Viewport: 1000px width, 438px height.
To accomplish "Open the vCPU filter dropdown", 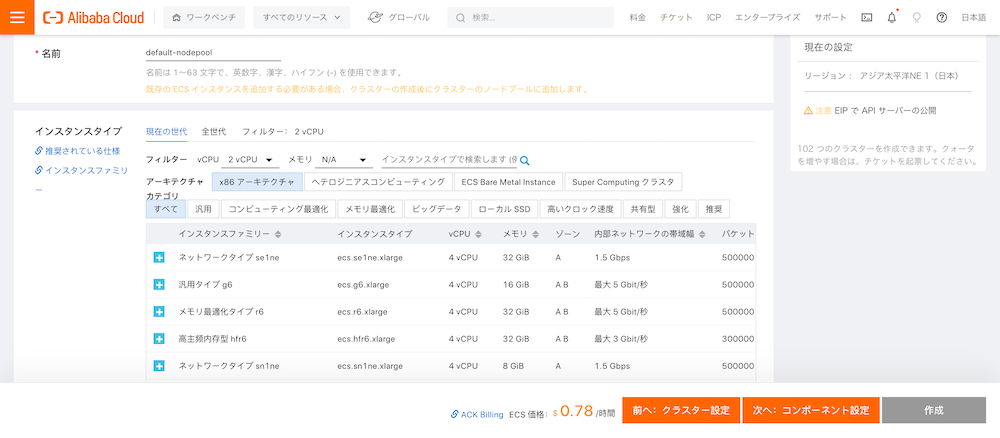I will point(249,160).
